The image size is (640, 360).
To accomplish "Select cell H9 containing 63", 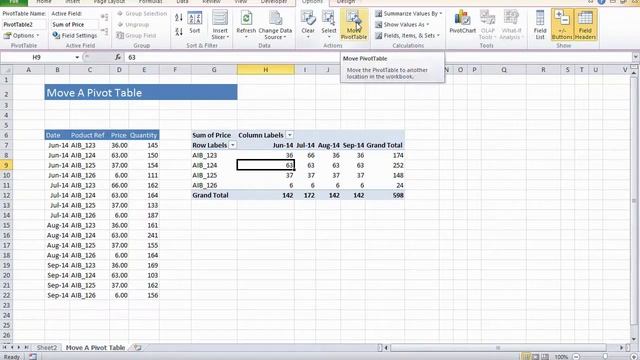I will [x=266, y=165].
